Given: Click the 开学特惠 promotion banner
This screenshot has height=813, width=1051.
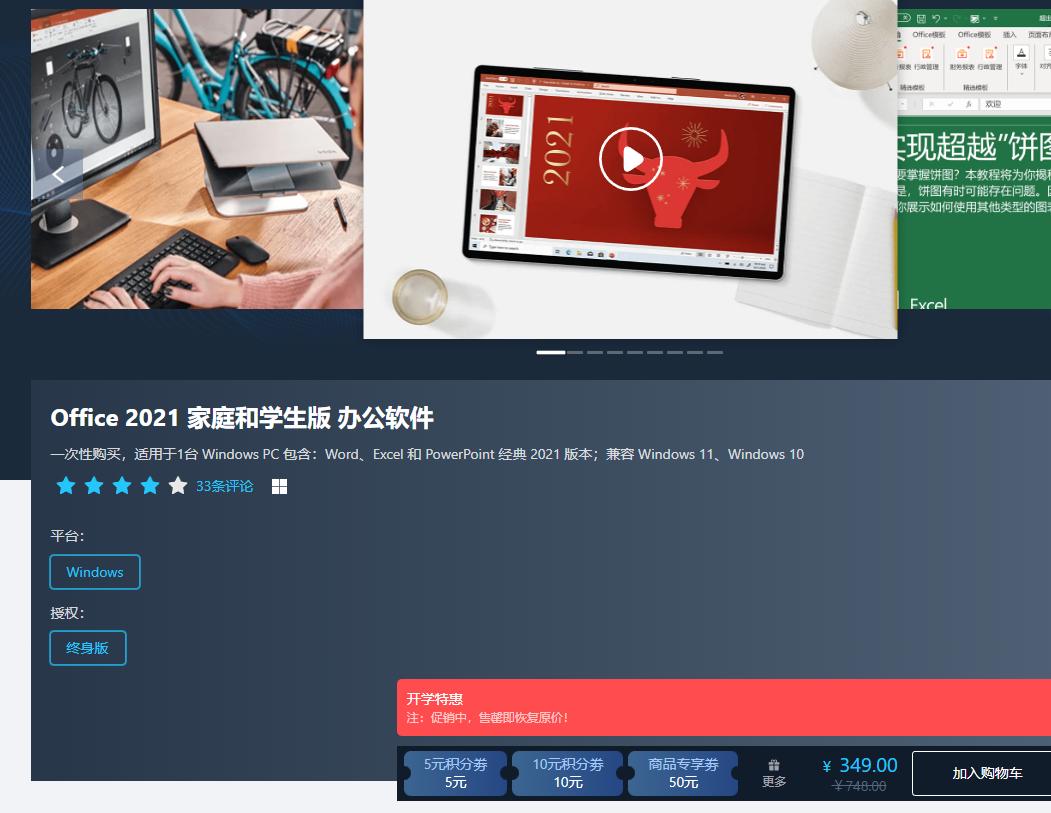Looking at the screenshot, I should pos(720,708).
